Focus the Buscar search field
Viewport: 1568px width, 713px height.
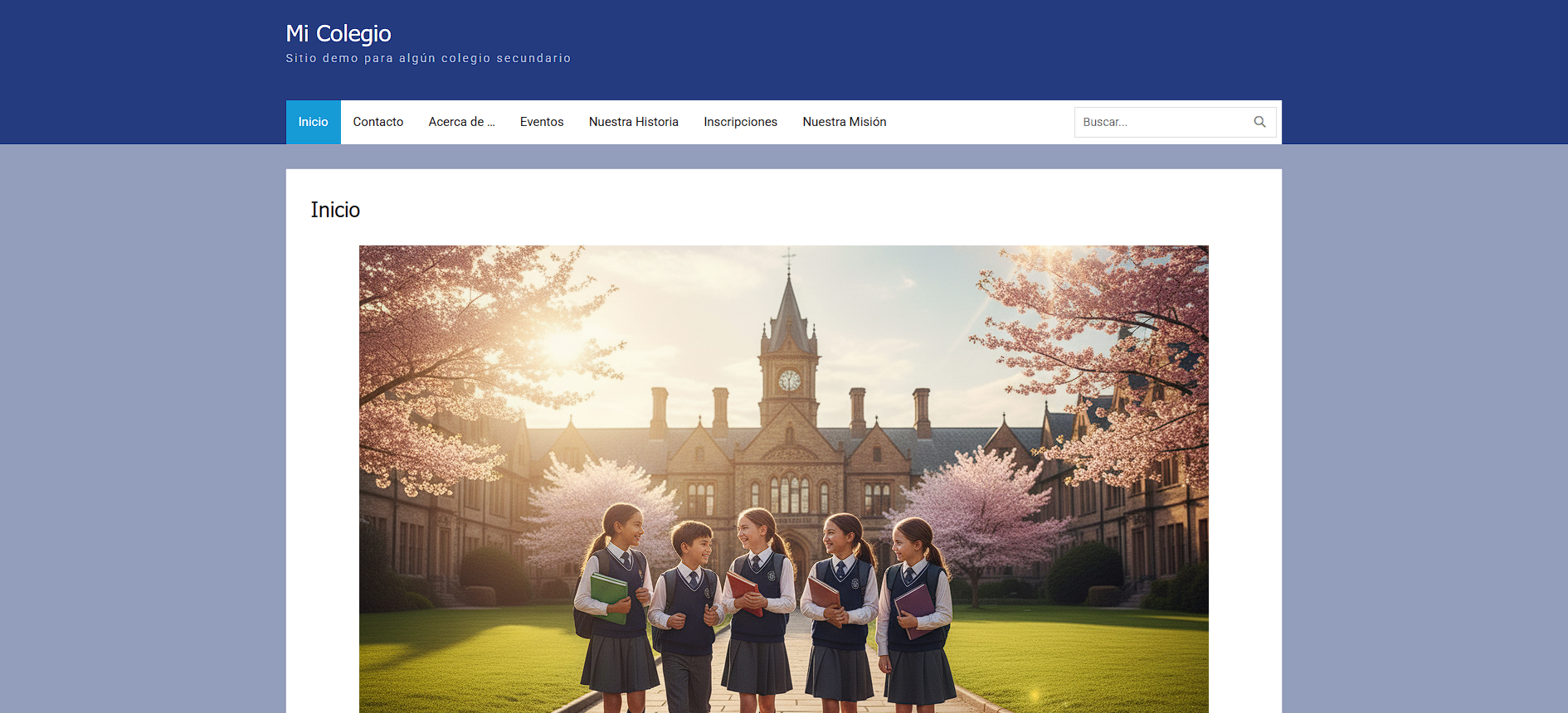click(x=1161, y=122)
